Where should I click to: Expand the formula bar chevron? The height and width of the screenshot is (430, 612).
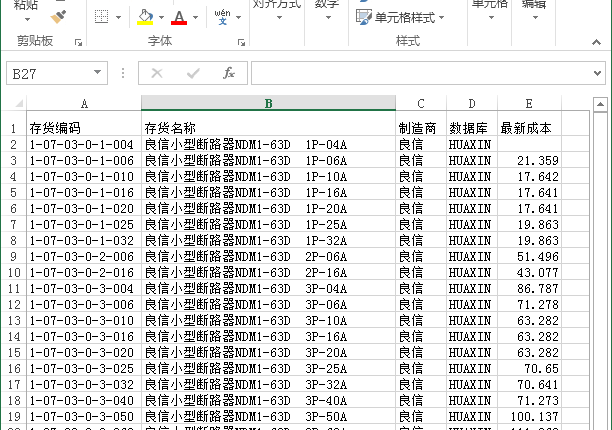tap(597, 73)
